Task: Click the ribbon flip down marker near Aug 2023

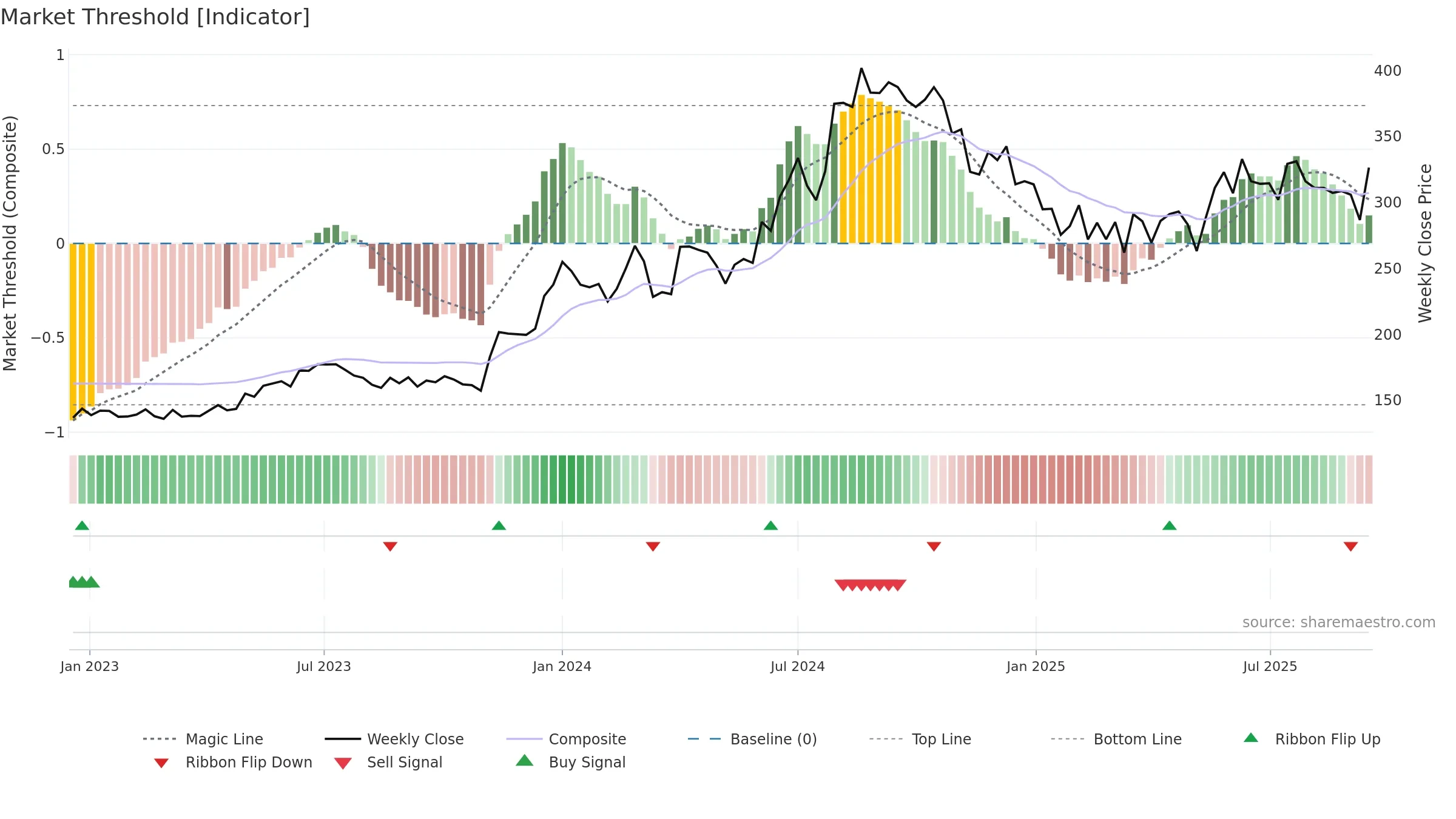Action: [x=390, y=547]
